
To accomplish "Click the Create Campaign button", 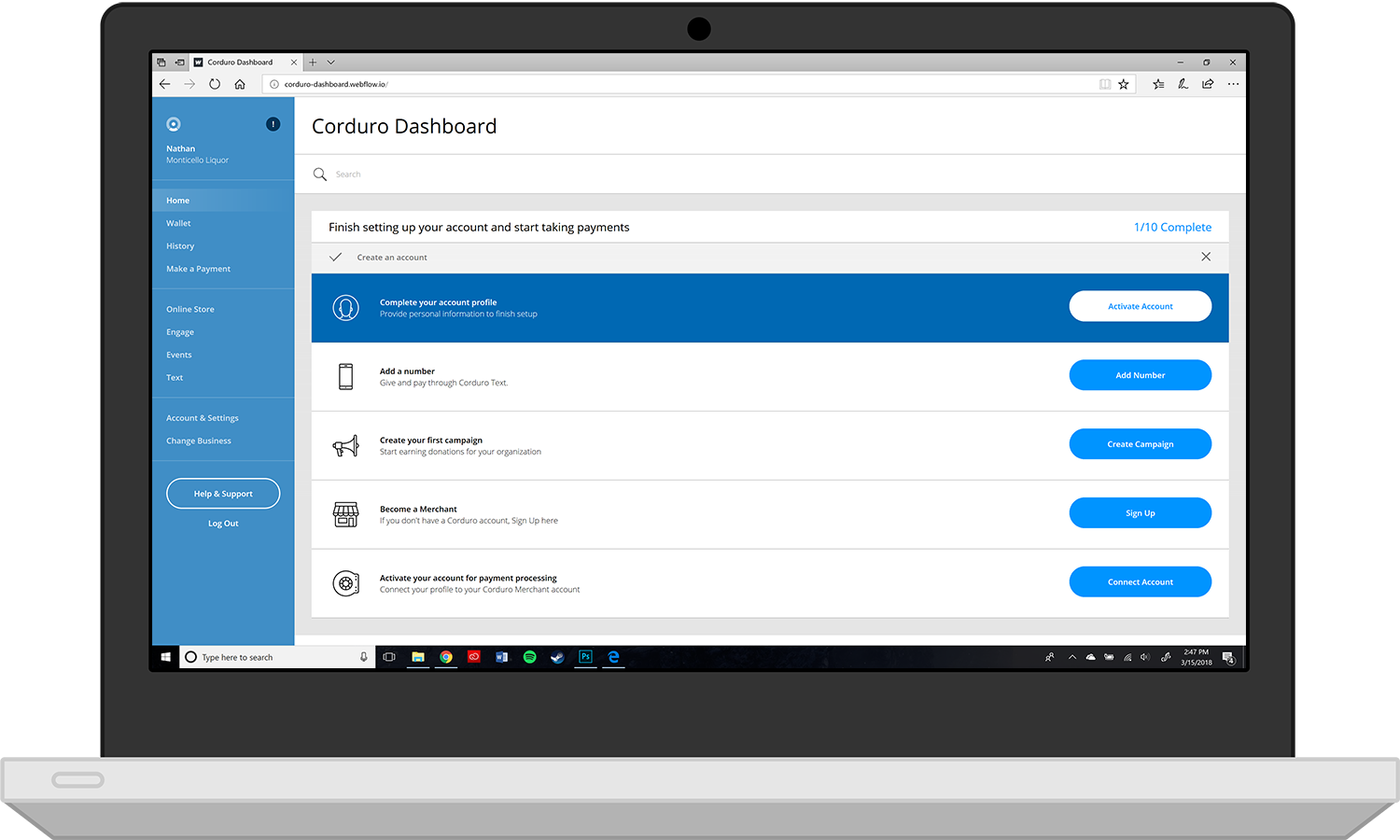I will 1140,444.
